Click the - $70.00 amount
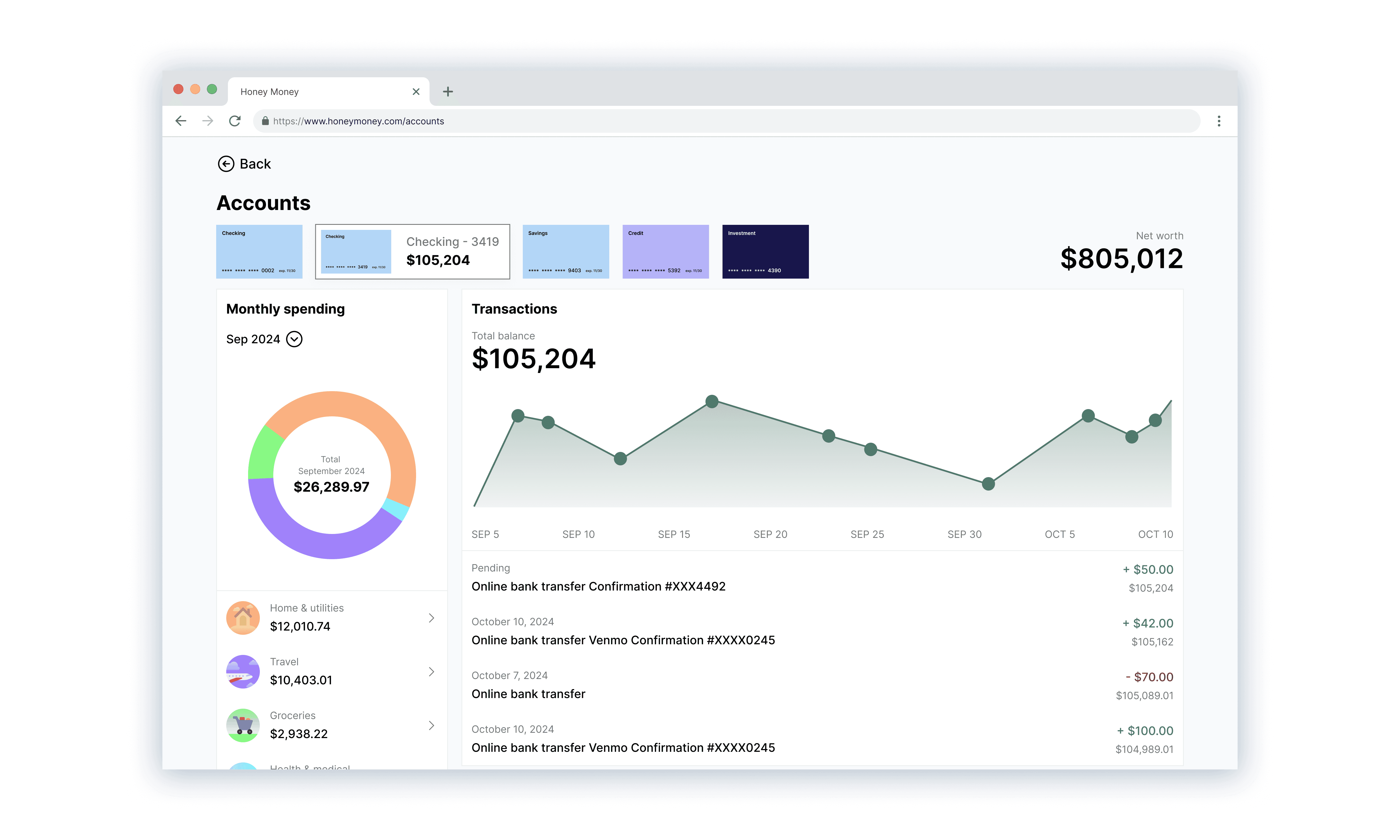The image size is (1400, 840). click(1149, 677)
